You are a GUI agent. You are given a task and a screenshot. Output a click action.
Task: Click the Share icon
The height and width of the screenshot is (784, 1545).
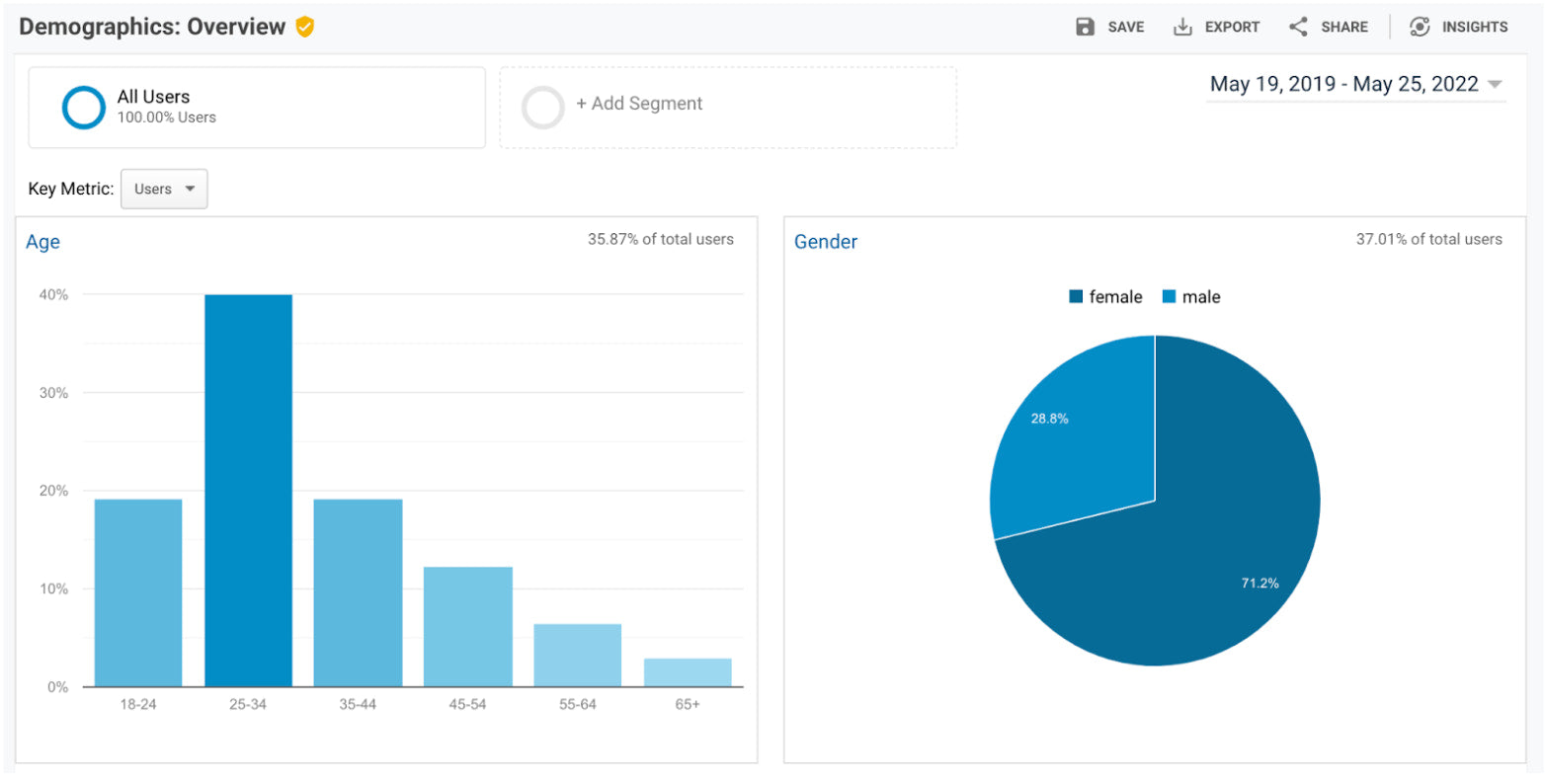point(1298,27)
